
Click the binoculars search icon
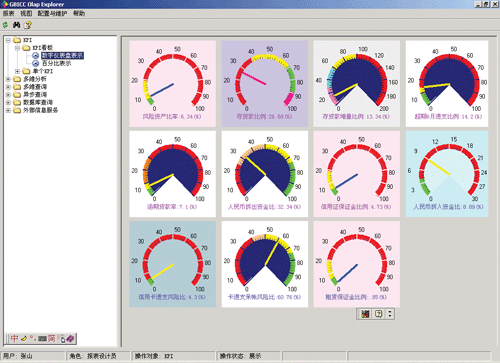16,25
